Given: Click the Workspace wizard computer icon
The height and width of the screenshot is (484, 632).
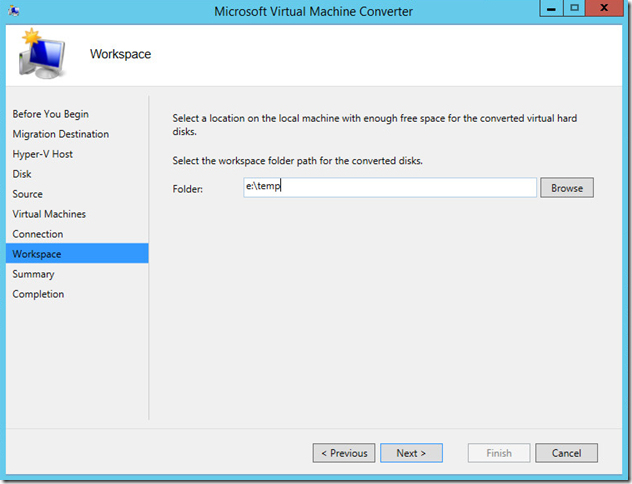Looking at the screenshot, I should (x=42, y=54).
